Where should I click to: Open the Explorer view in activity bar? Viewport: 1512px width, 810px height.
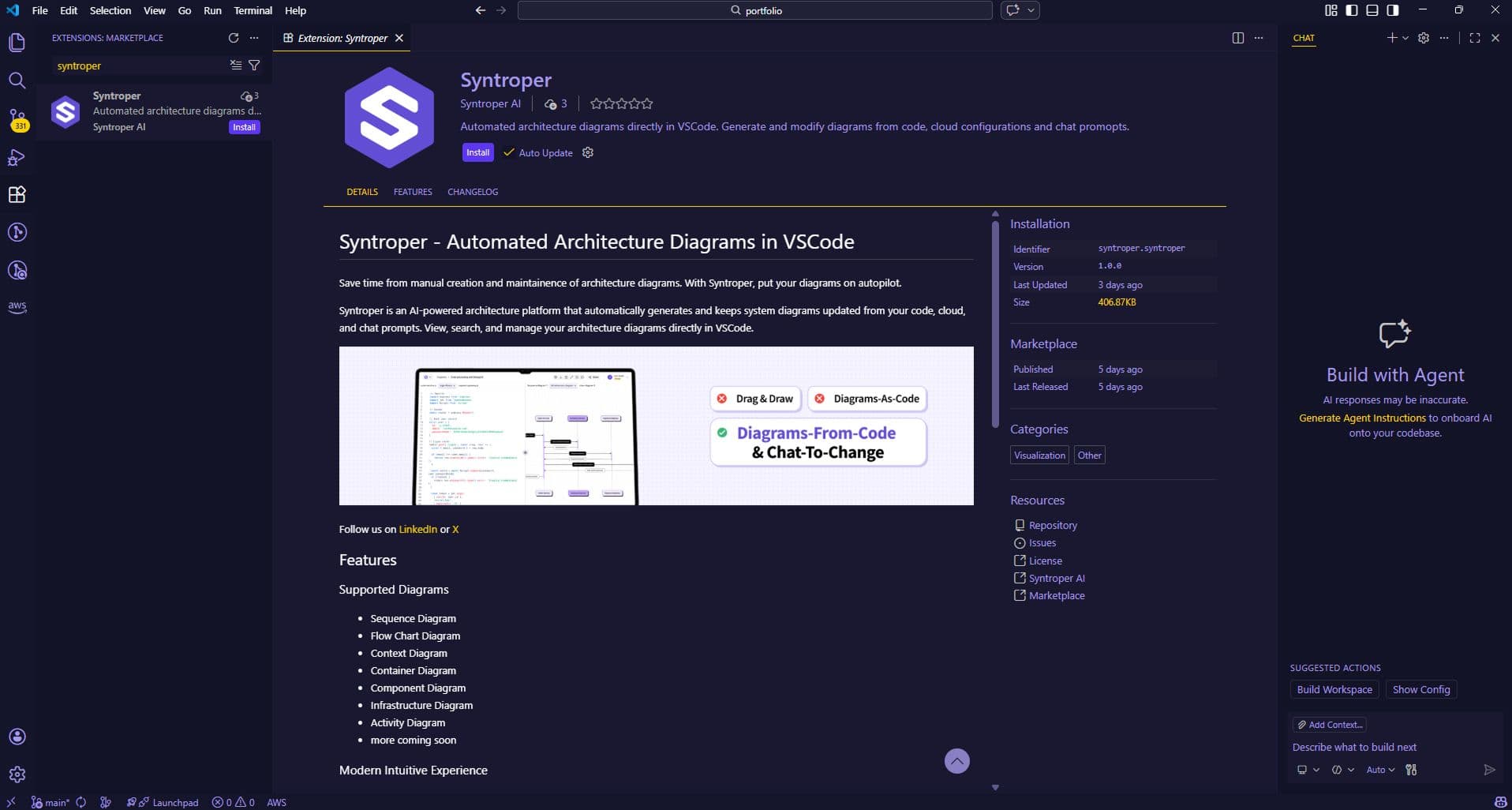tap(17, 43)
